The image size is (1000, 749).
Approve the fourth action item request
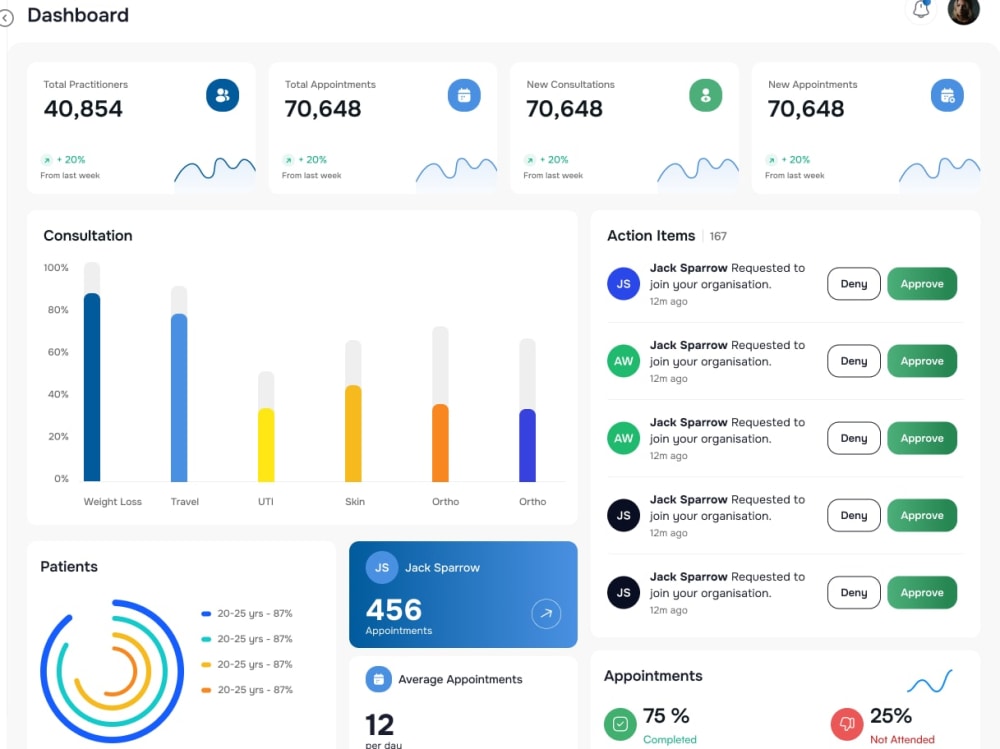pos(922,515)
